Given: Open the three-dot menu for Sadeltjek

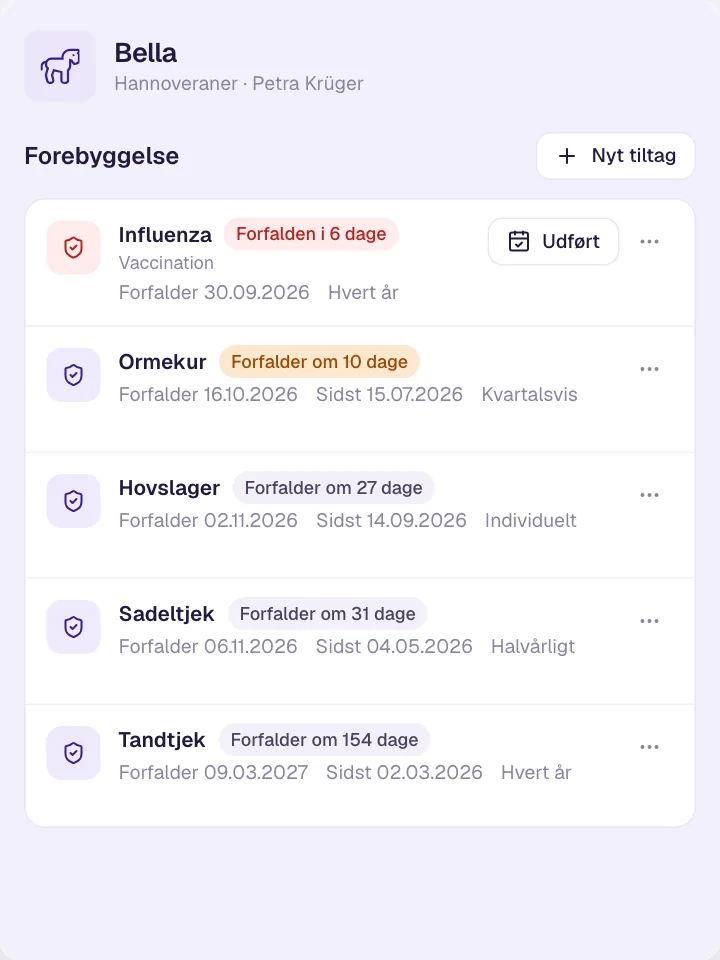Looking at the screenshot, I should pos(650,621).
